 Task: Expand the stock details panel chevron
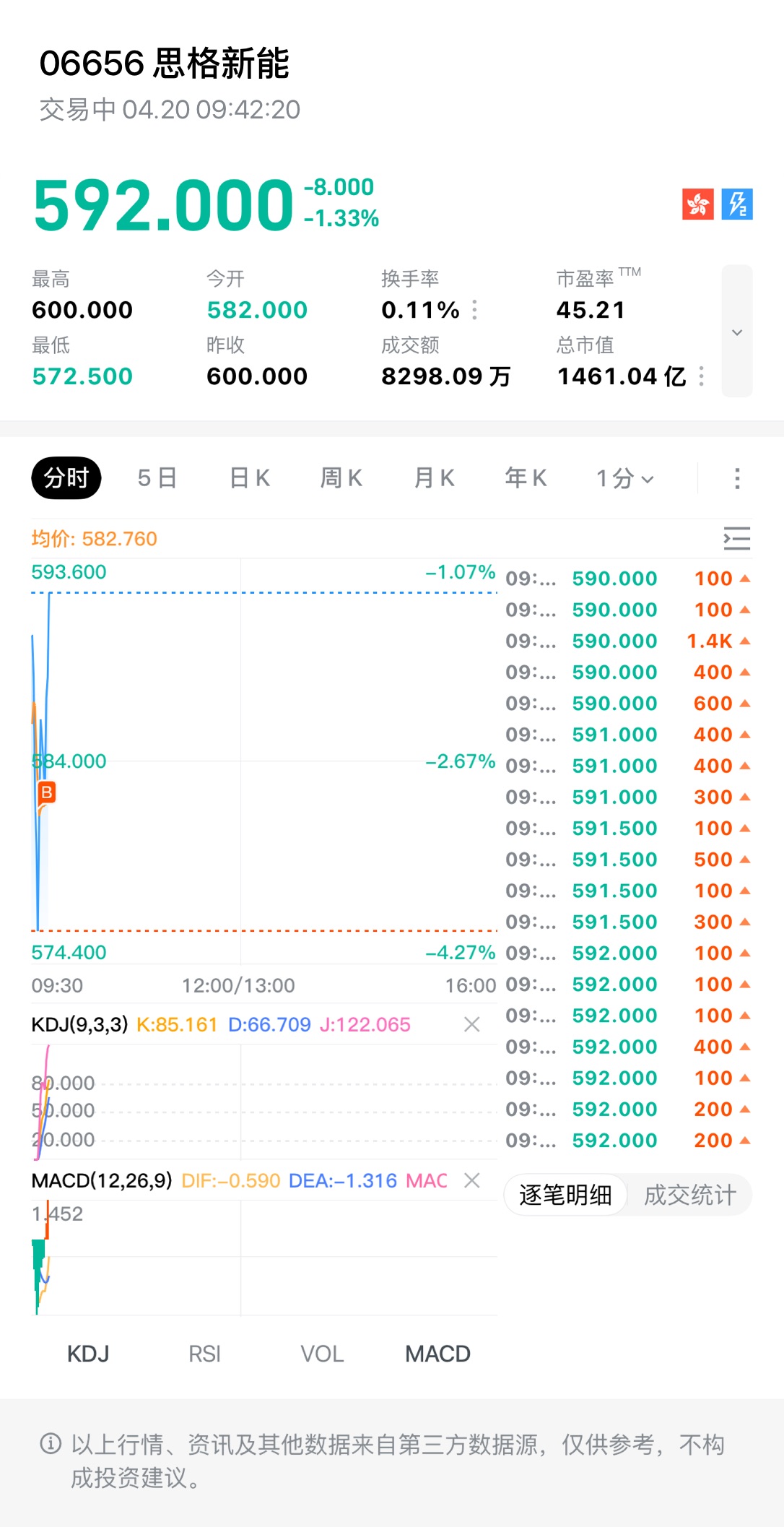tap(737, 332)
